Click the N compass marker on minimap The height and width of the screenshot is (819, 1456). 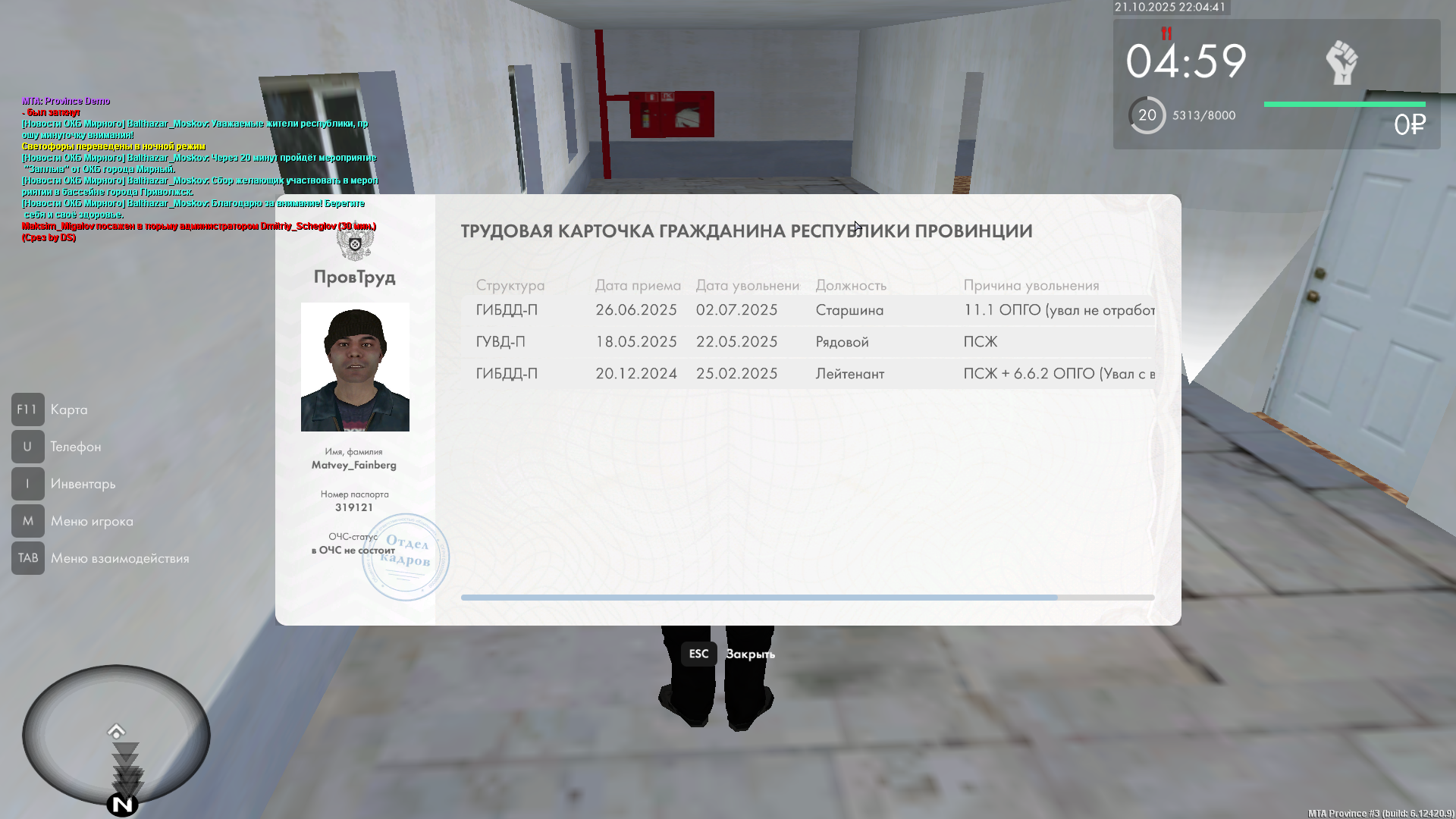tap(121, 805)
